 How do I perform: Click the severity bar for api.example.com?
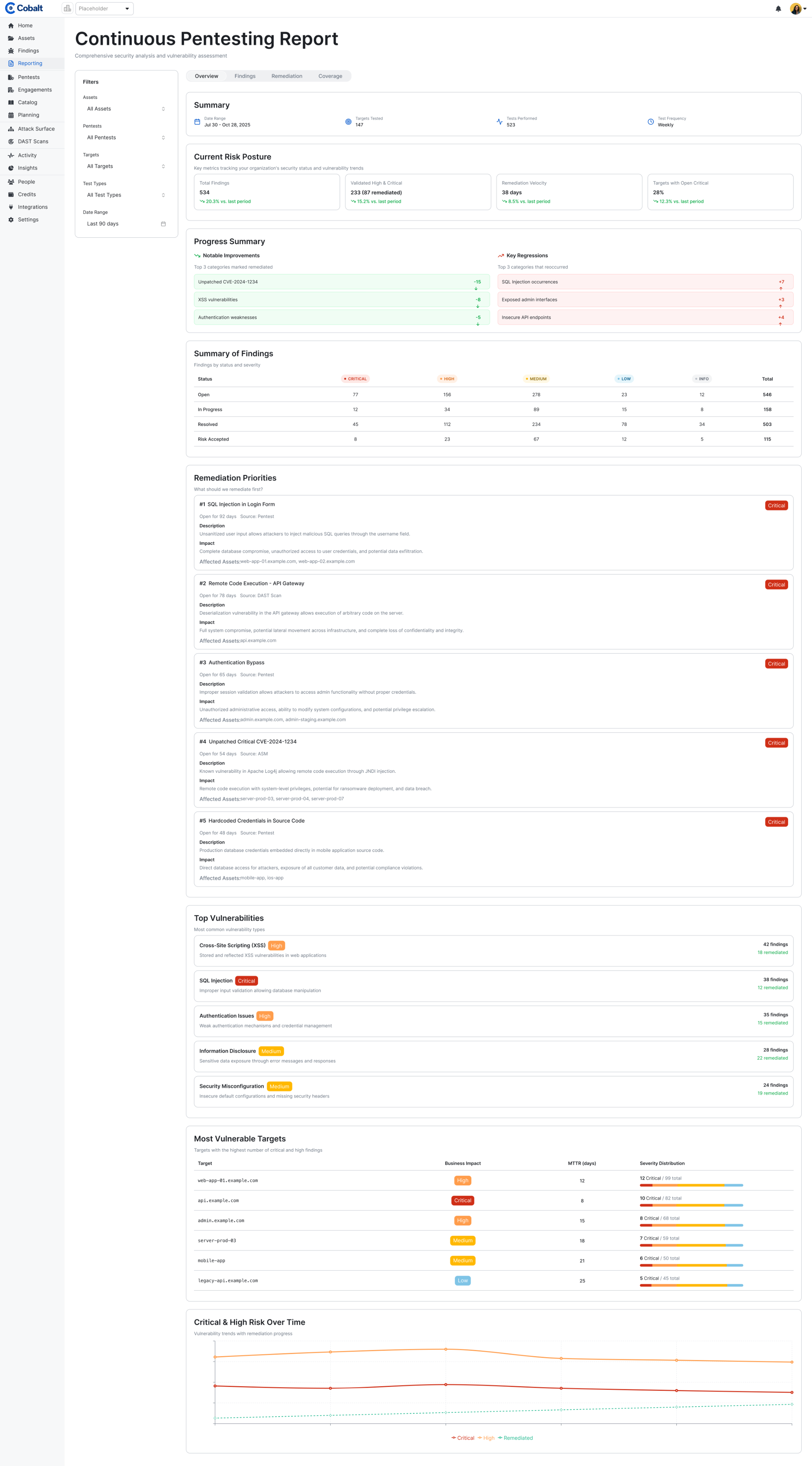pos(691,1205)
